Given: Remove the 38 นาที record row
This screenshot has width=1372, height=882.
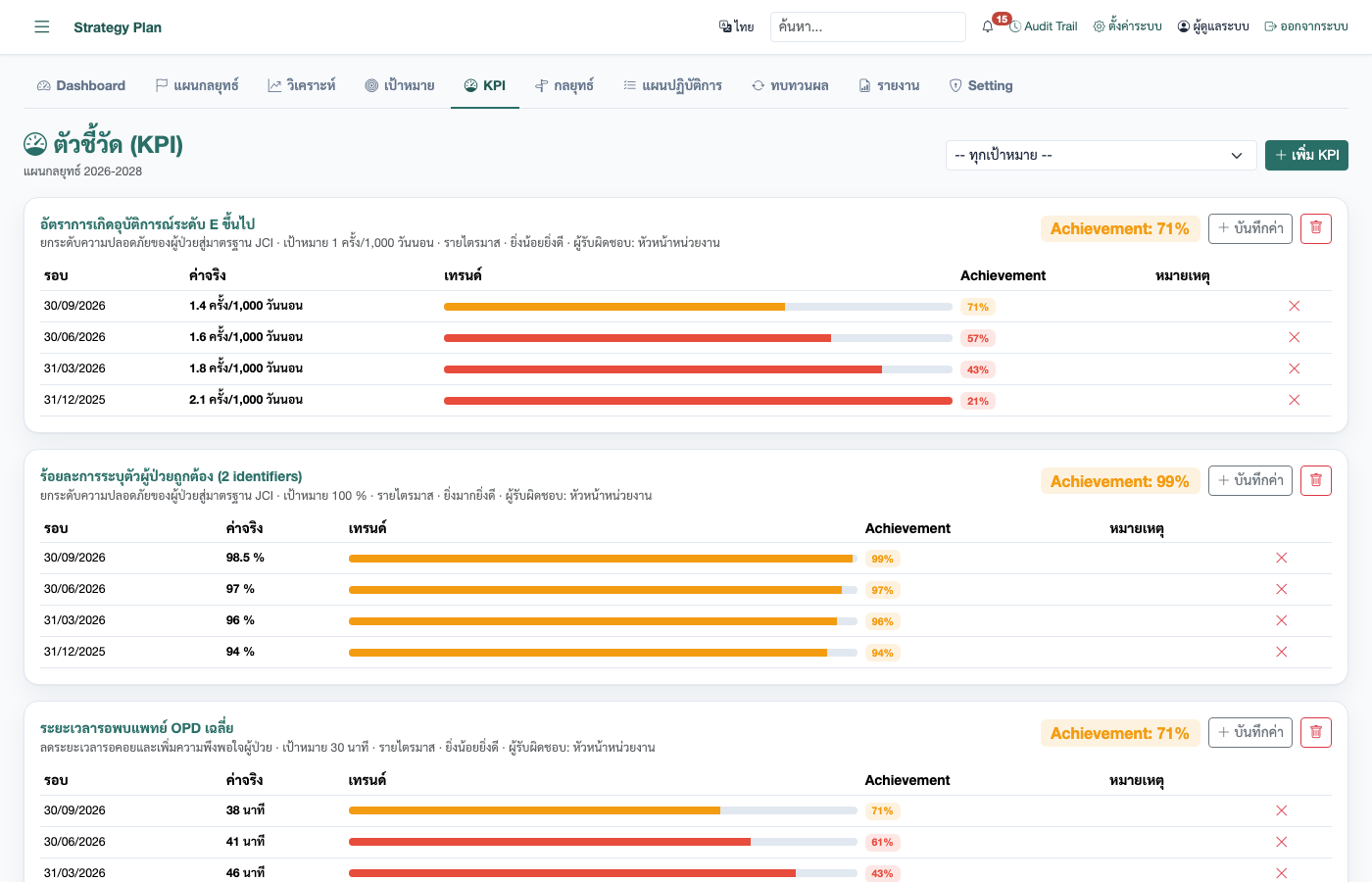Looking at the screenshot, I should (x=1281, y=810).
